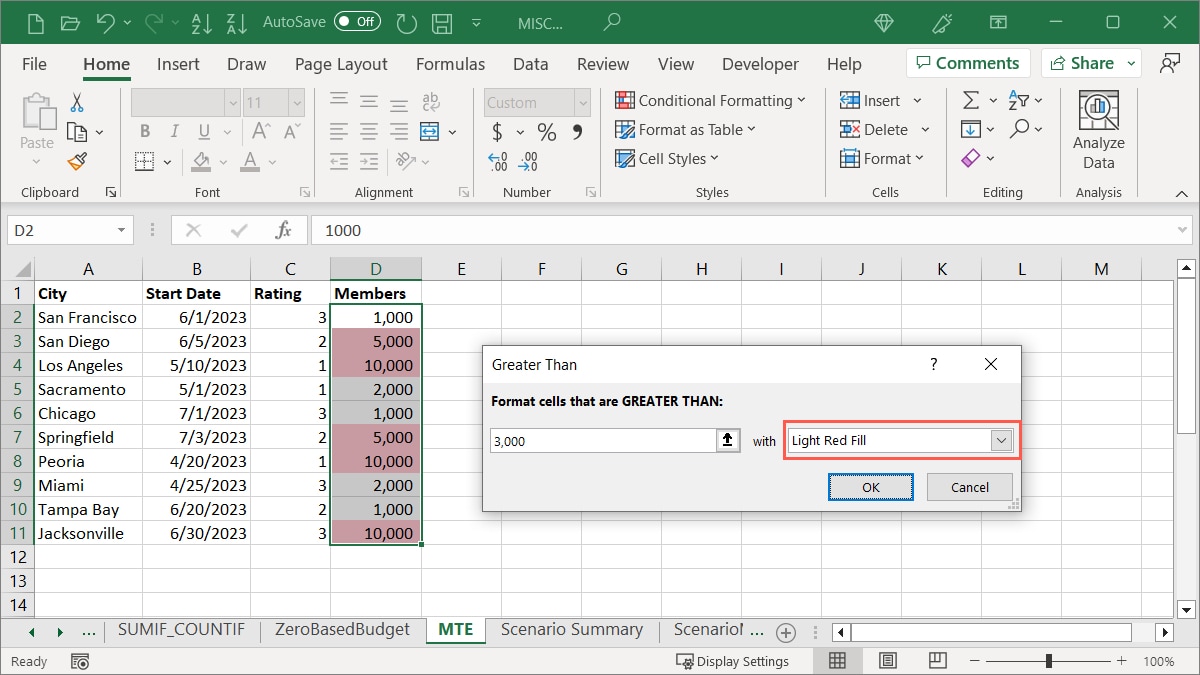Open the Light Red Fill dropdown
The width and height of the screenshot is (1200, 675).
tap(1002, 440)
